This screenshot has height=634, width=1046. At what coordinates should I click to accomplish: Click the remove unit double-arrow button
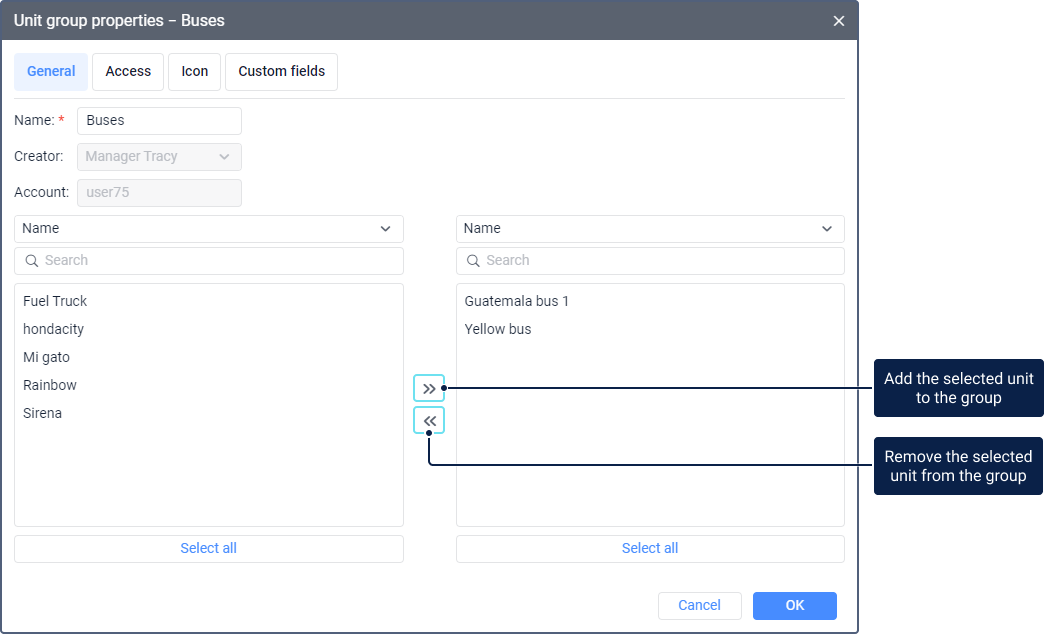tap(429, 421)
